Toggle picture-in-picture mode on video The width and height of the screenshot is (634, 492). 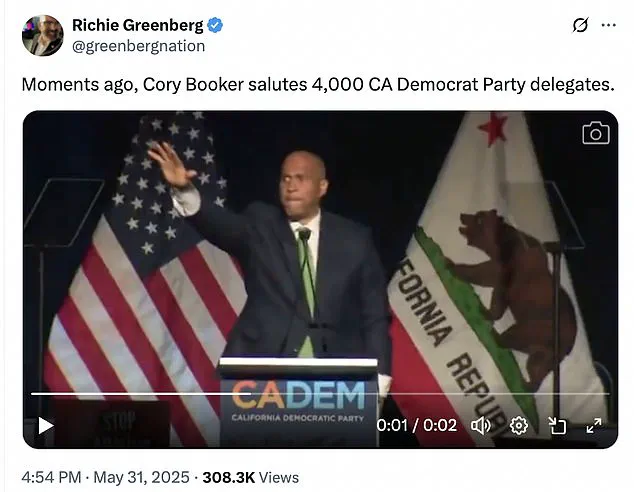click(x=557, y=425)
